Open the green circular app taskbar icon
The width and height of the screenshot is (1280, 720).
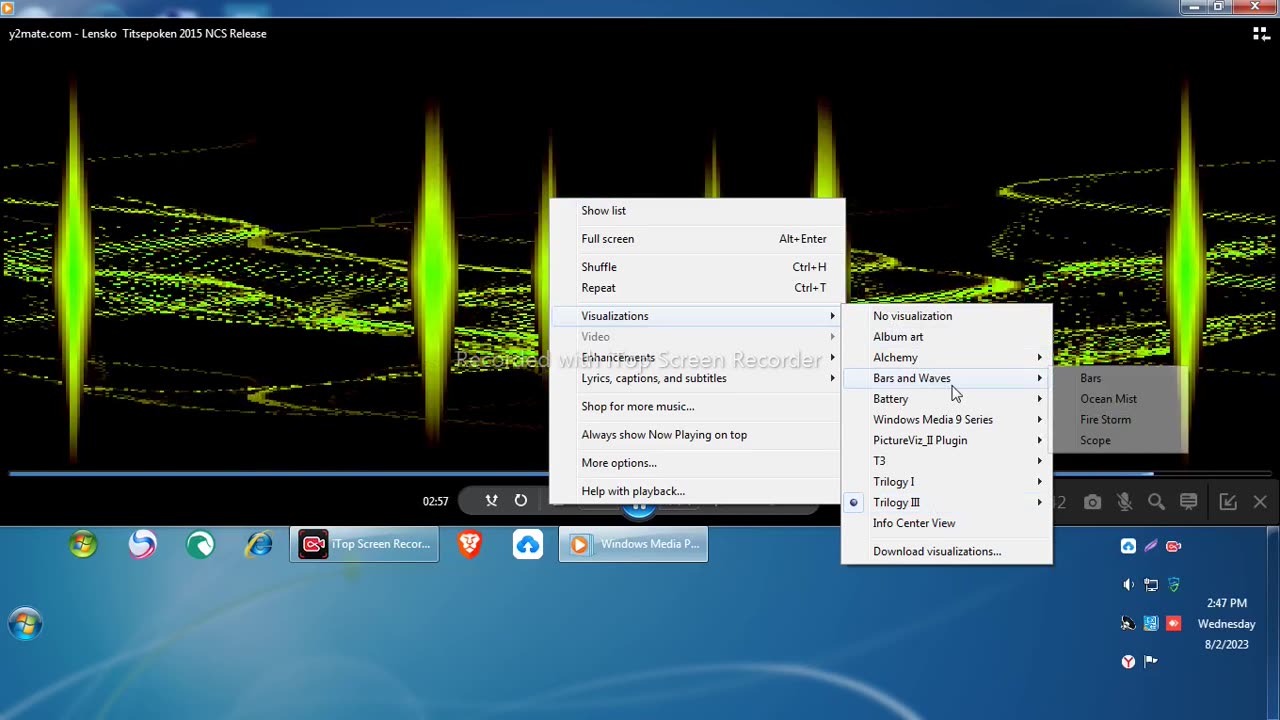(200, 544)
